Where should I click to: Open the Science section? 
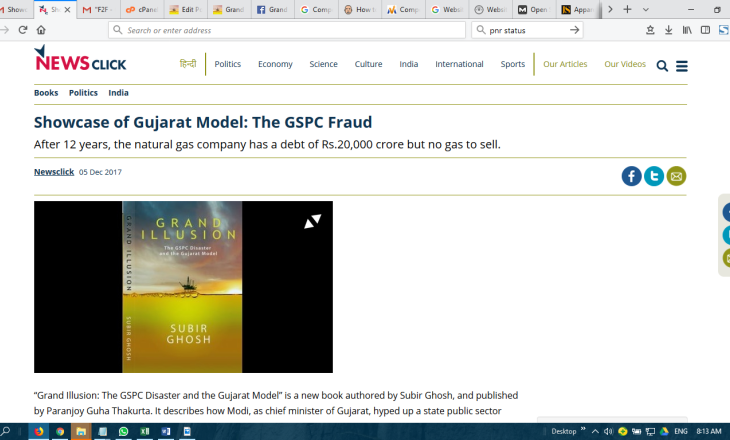323,64
